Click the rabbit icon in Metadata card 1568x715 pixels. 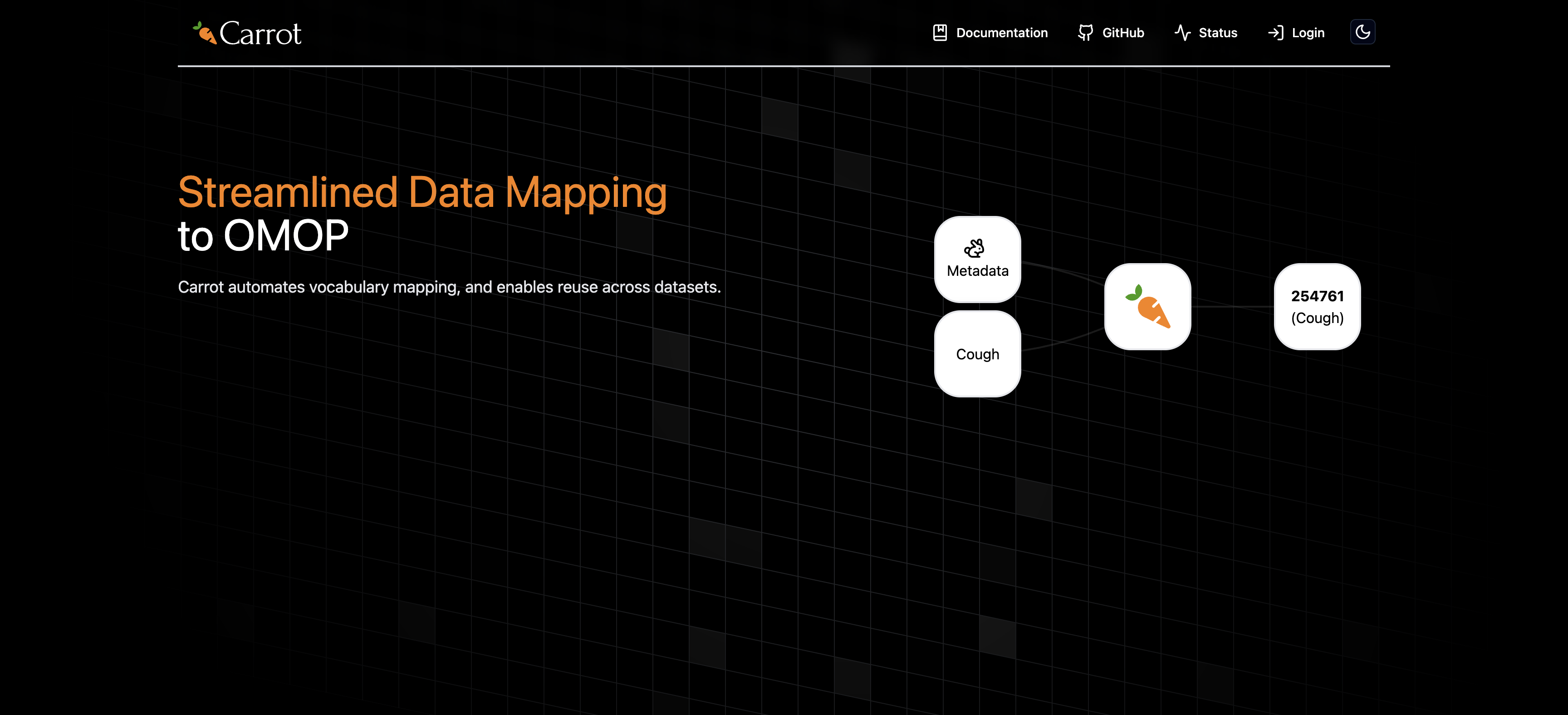click(x=974, y=248)
